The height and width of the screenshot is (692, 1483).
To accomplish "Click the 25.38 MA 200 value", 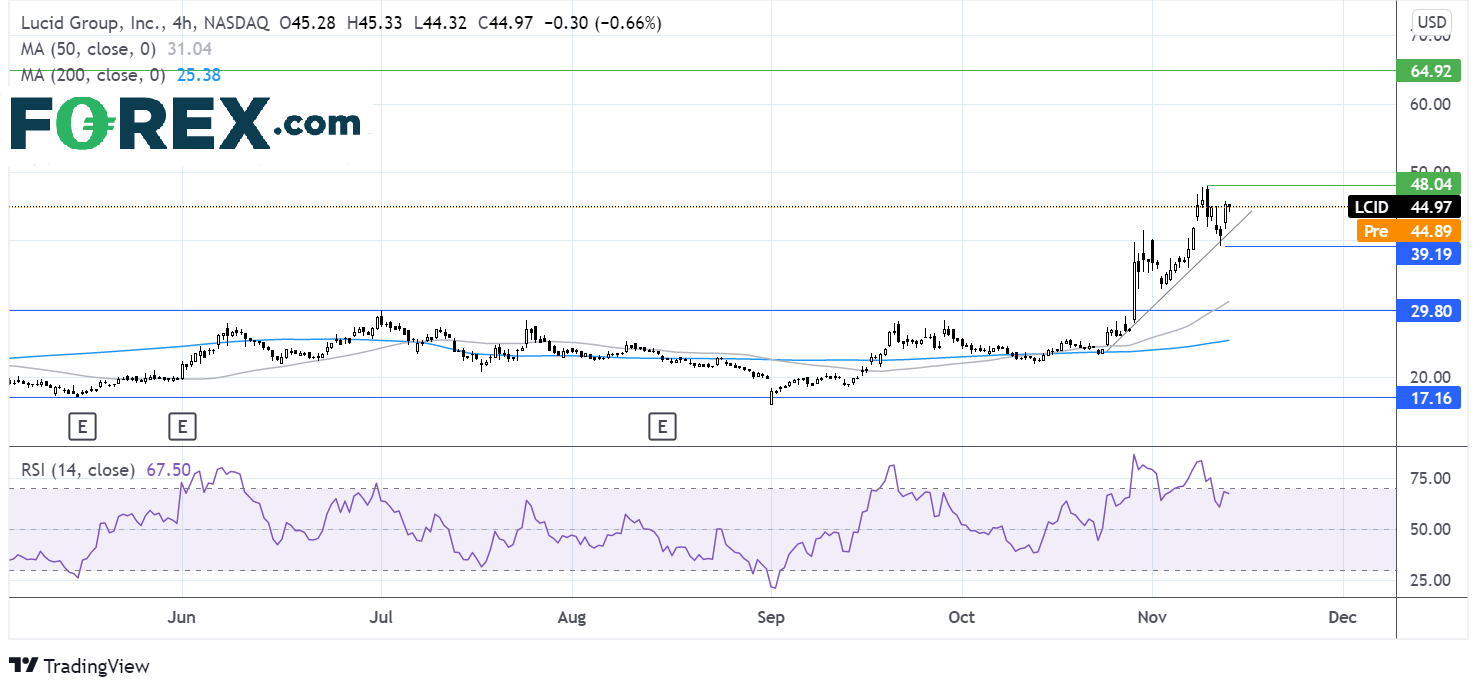I will (201, 74).
